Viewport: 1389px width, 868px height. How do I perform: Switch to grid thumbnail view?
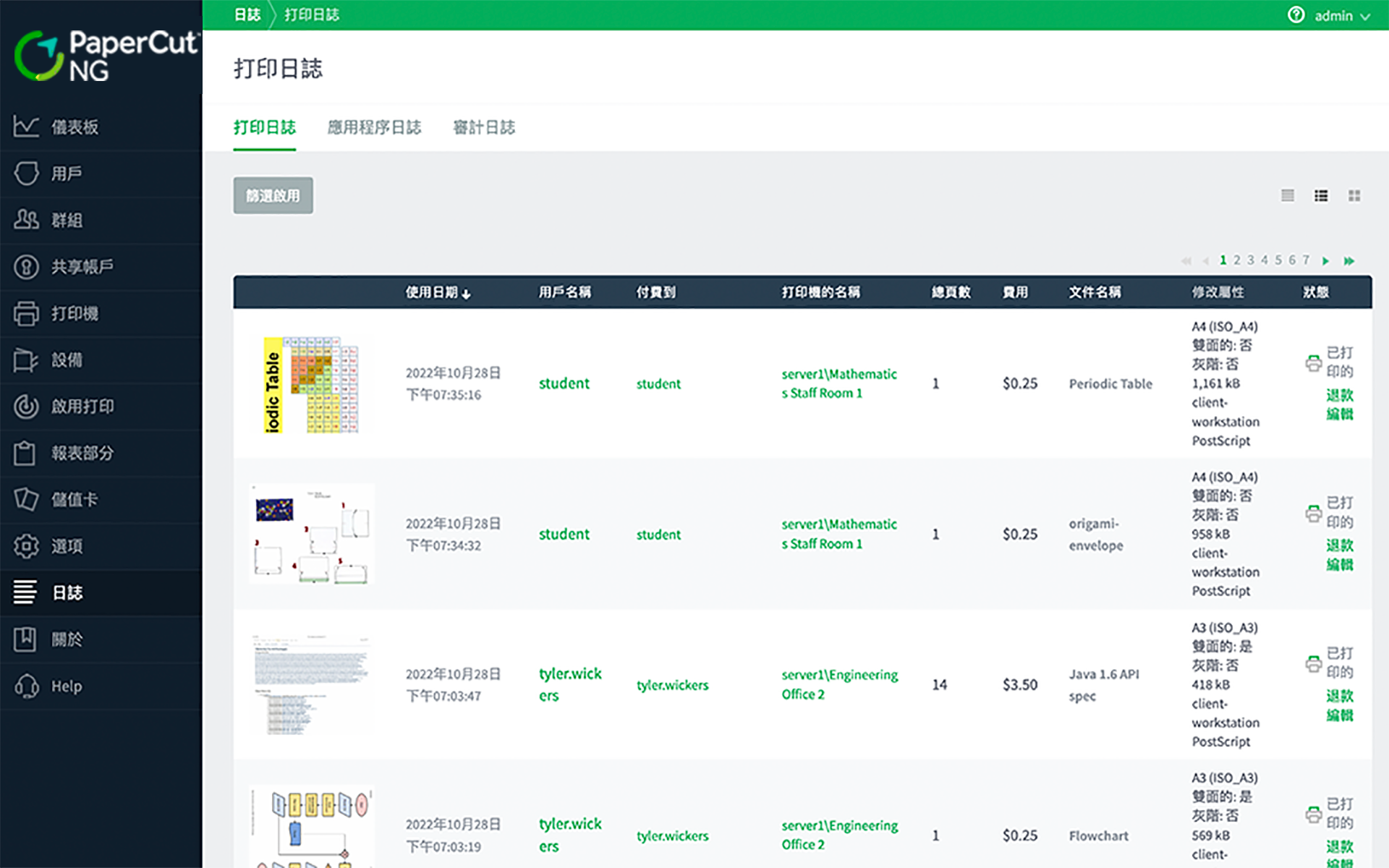click(1354, 195)
